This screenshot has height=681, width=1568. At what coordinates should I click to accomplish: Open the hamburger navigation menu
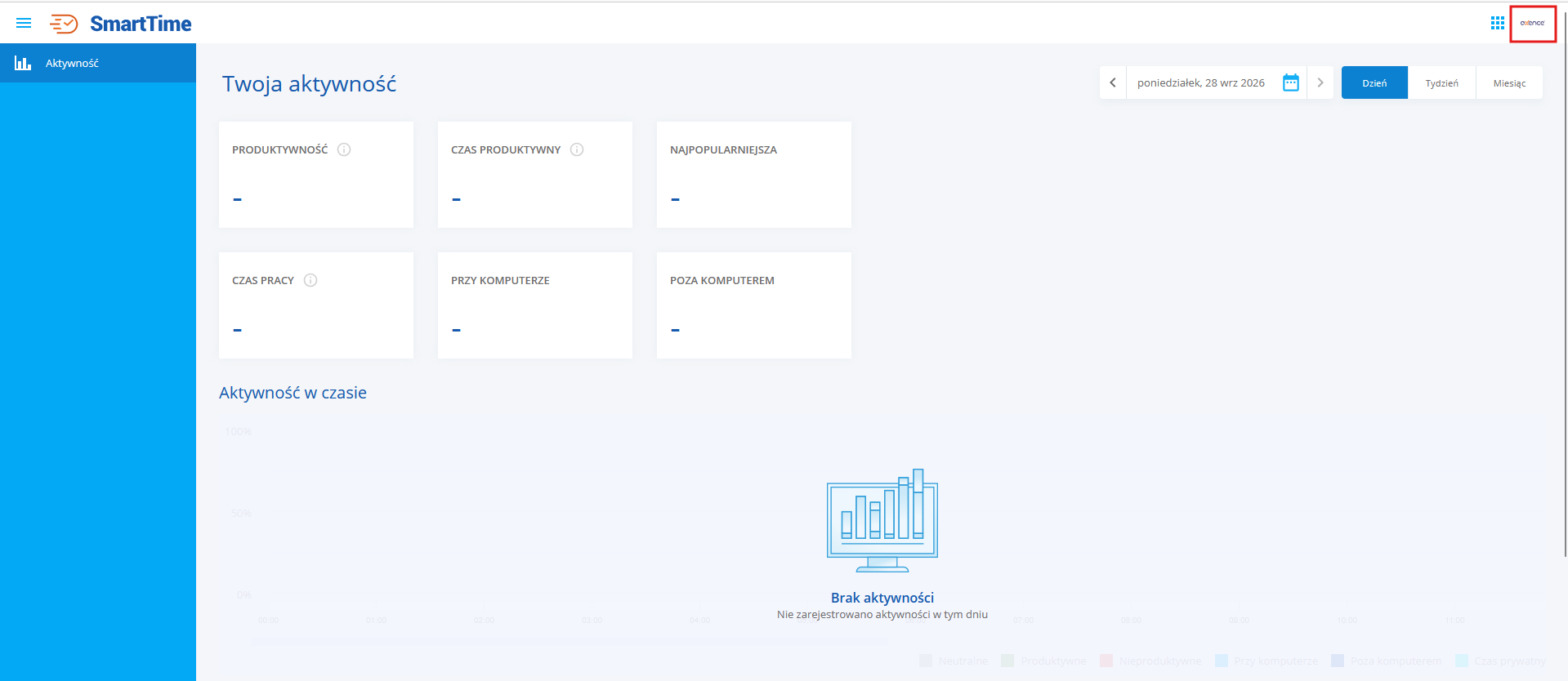click(x=24, y=23)
